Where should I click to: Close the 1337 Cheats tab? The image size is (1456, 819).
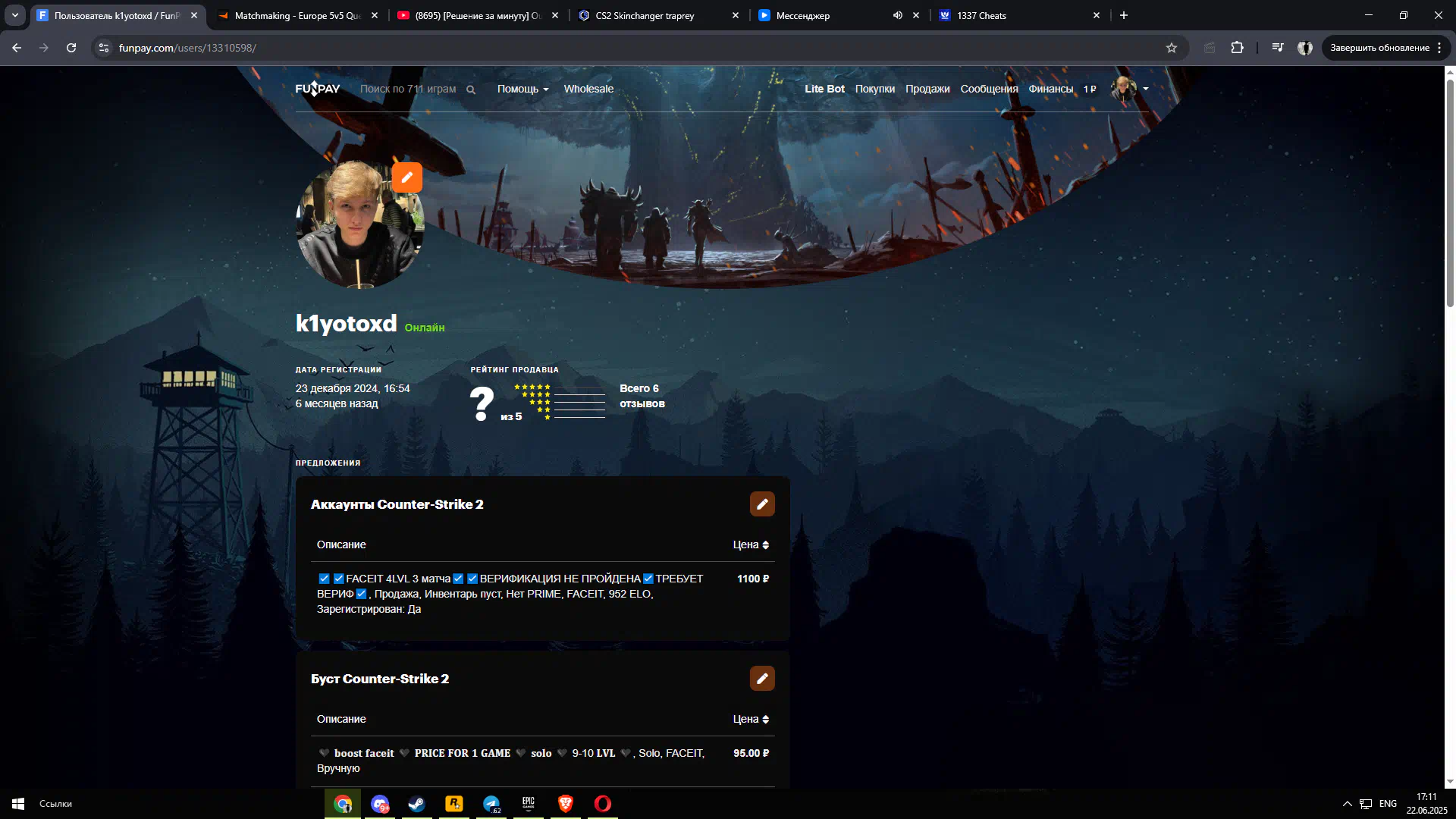(x=1096, y=15)
